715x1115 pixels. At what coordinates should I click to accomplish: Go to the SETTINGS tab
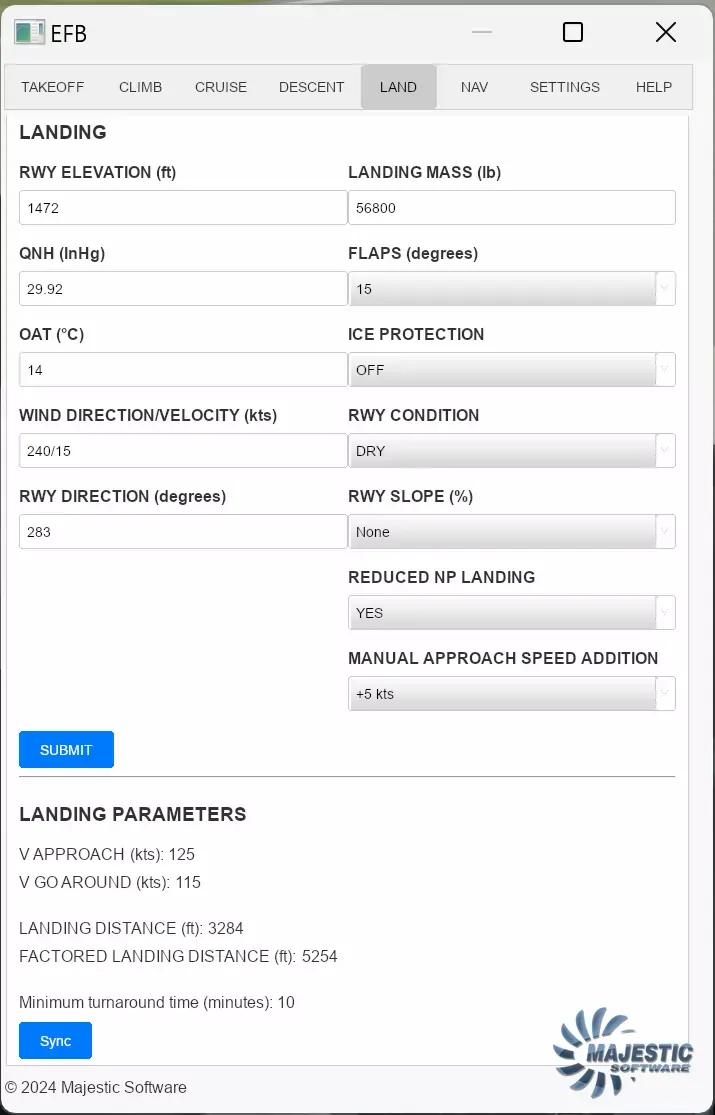click(x=565, y=87)
